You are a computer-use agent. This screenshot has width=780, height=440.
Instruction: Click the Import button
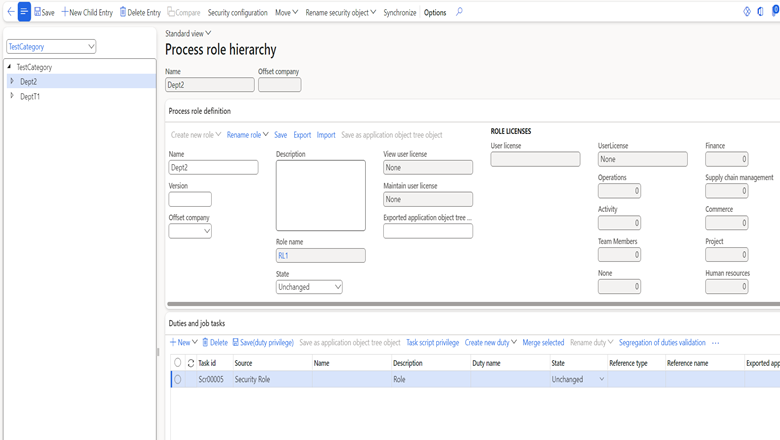coord(326,135)
